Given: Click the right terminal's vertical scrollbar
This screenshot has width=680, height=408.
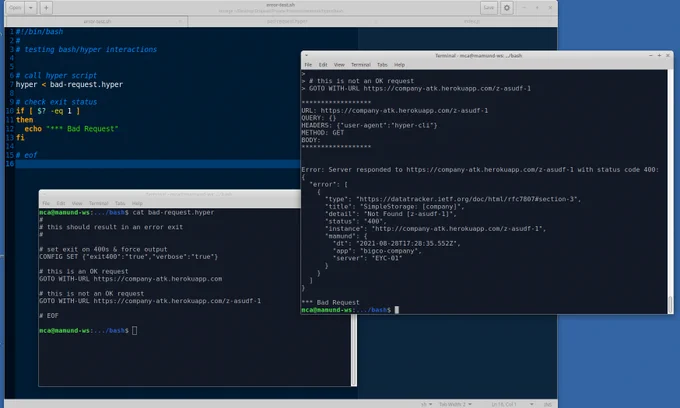Looking at the screenshot, I should 670,191.
